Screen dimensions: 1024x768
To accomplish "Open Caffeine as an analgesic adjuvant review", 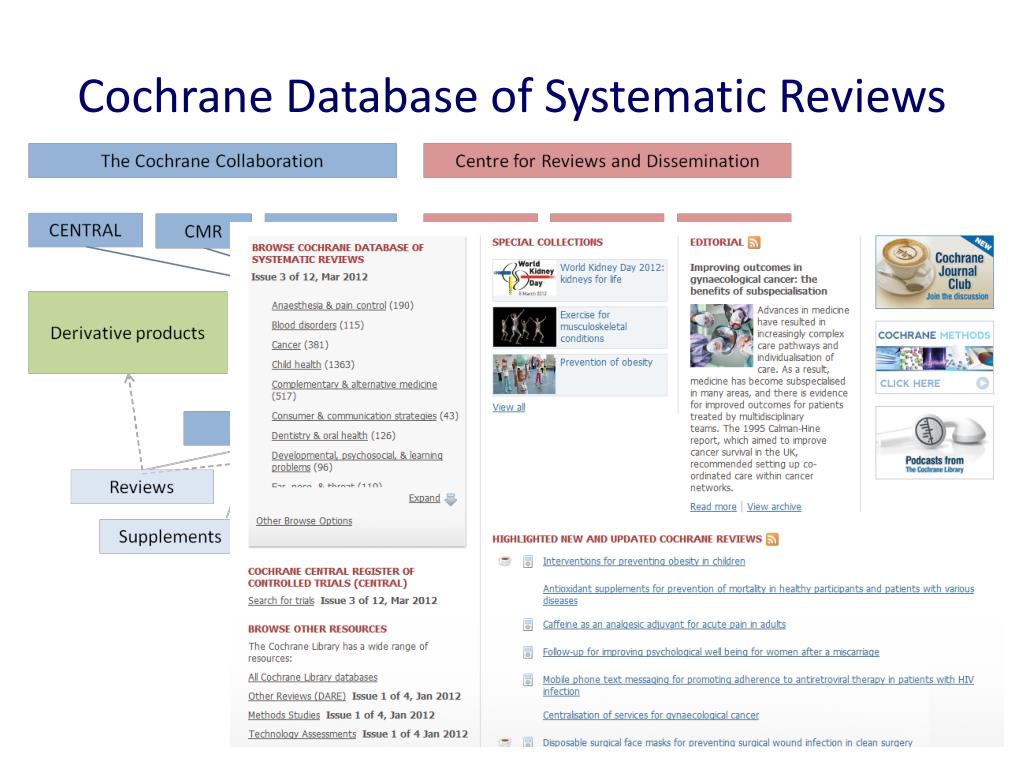I will (x=664, y=625).
